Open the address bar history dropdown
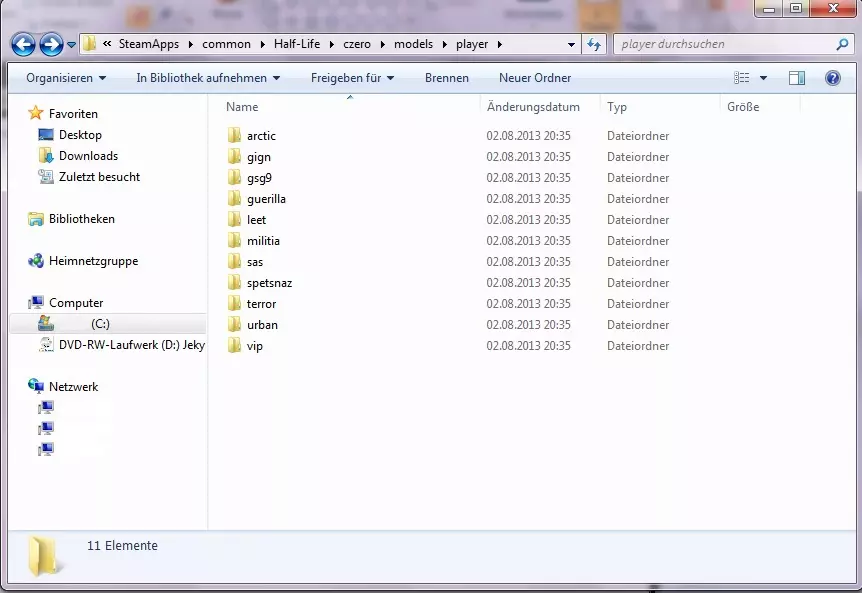This screenshot has height=593, width=862. 571,45
